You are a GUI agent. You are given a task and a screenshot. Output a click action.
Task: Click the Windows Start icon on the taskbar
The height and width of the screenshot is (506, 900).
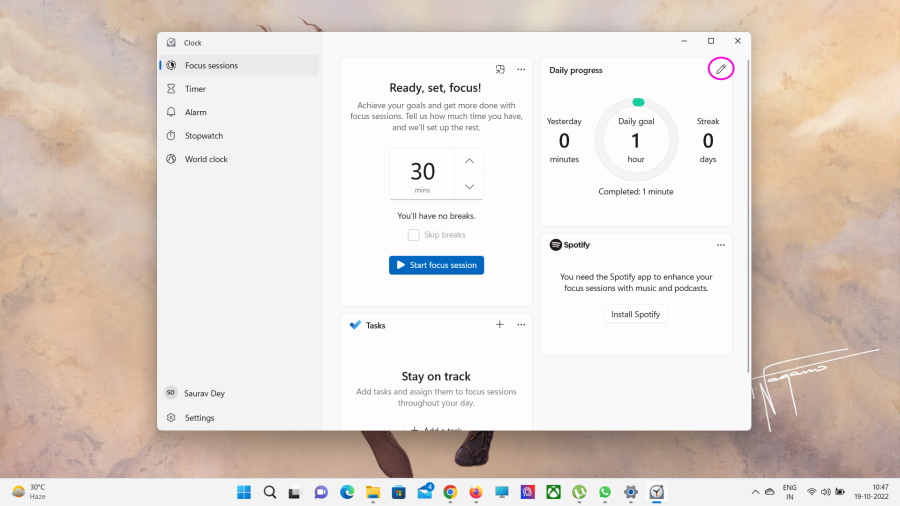244,492
